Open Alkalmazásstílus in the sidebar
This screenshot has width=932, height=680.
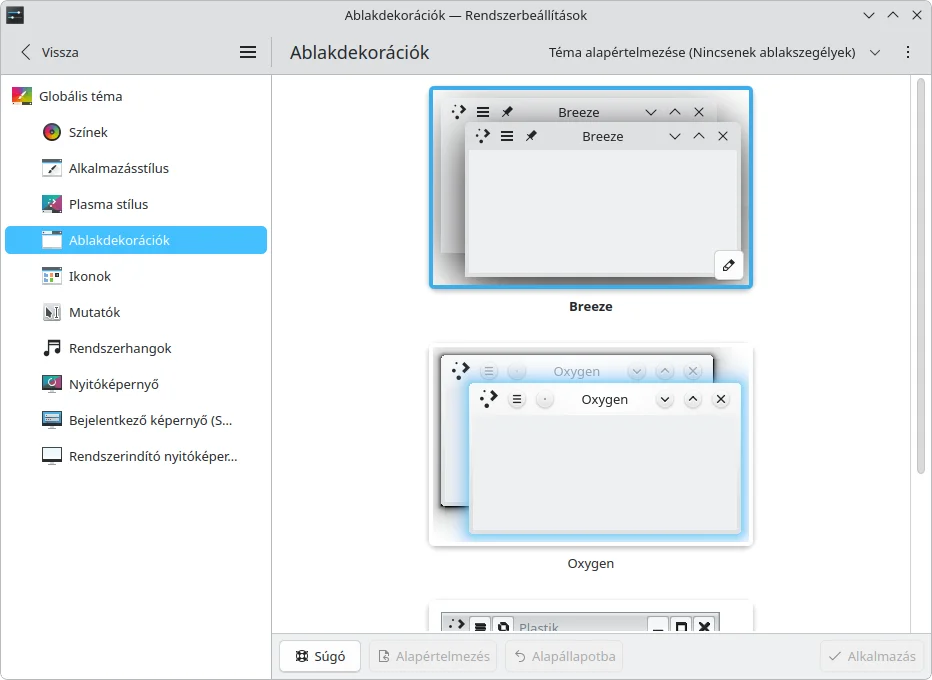(x=136, y=168)
